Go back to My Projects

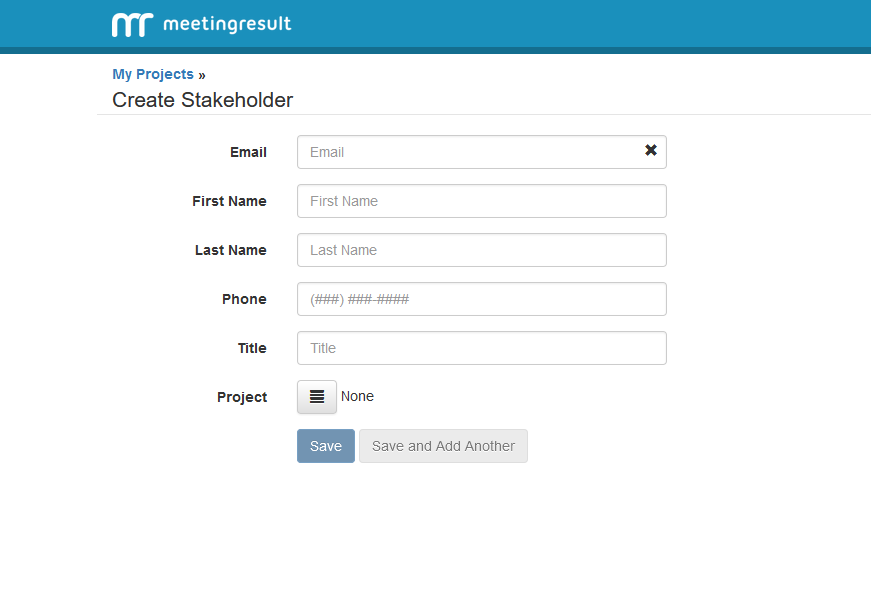point(153,74)
